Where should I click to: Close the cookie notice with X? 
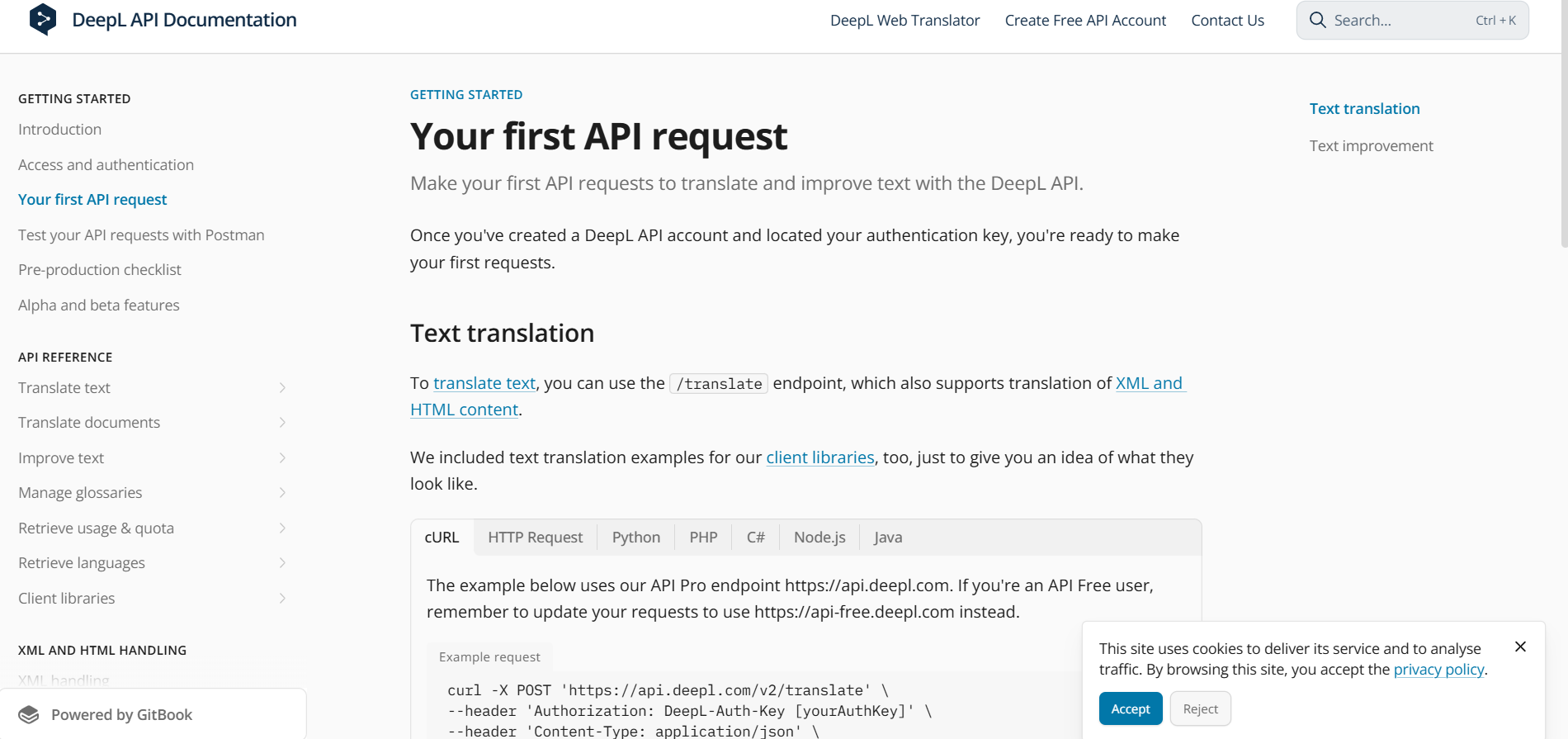point(1520,647)
